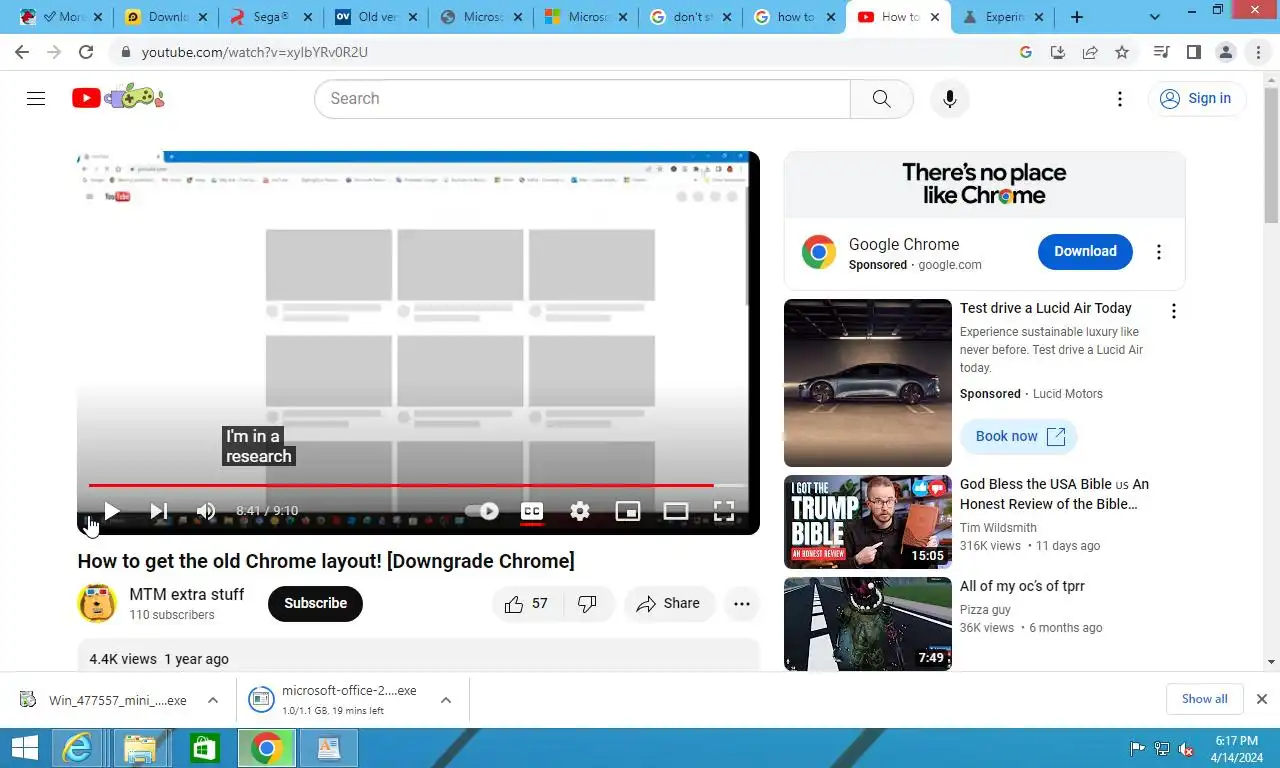Download Google Chrome from the ad
Image resolution: width=1280 pixels, height=768 pixels.
pos(1085,251)
